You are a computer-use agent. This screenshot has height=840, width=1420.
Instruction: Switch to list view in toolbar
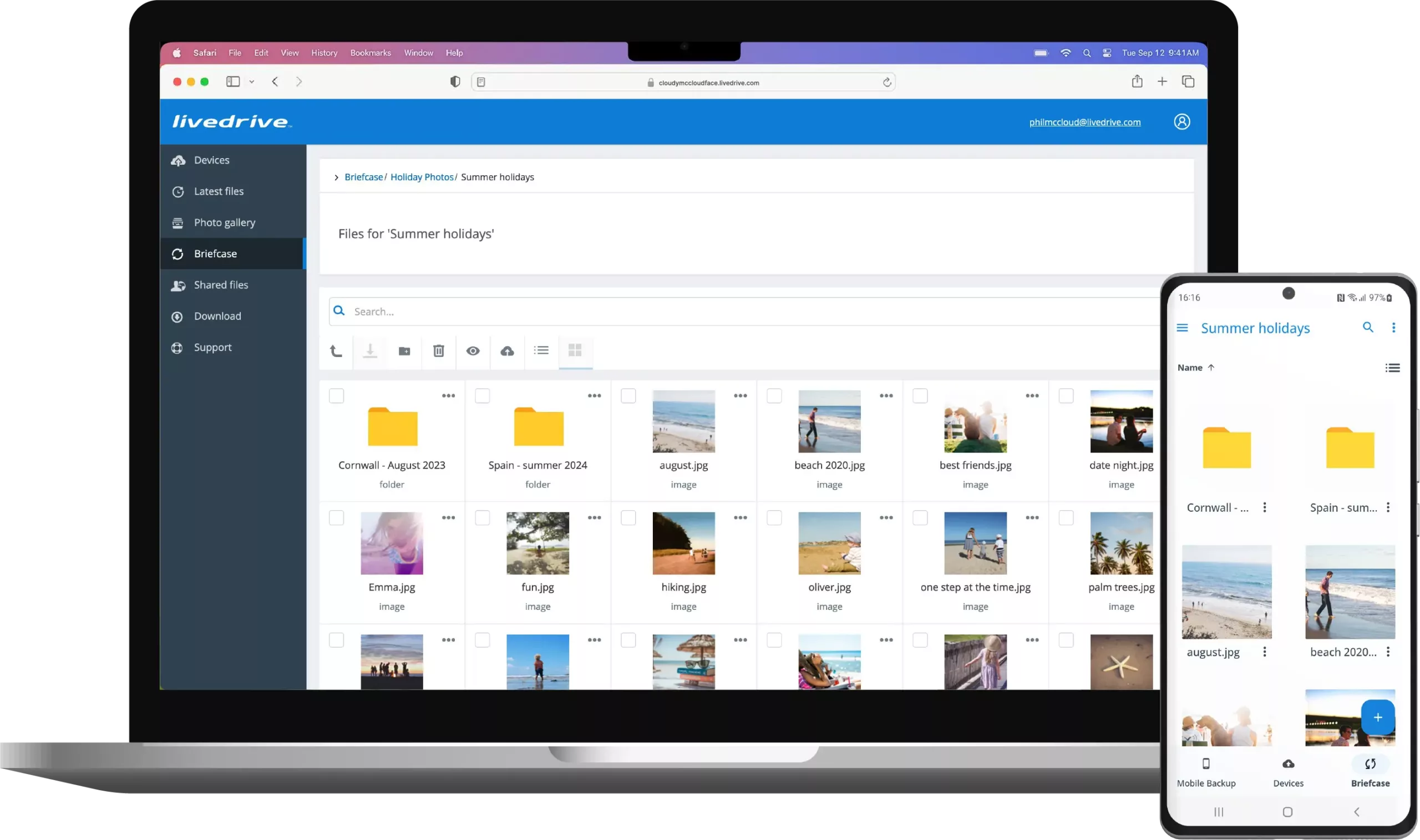coord(541,350)
